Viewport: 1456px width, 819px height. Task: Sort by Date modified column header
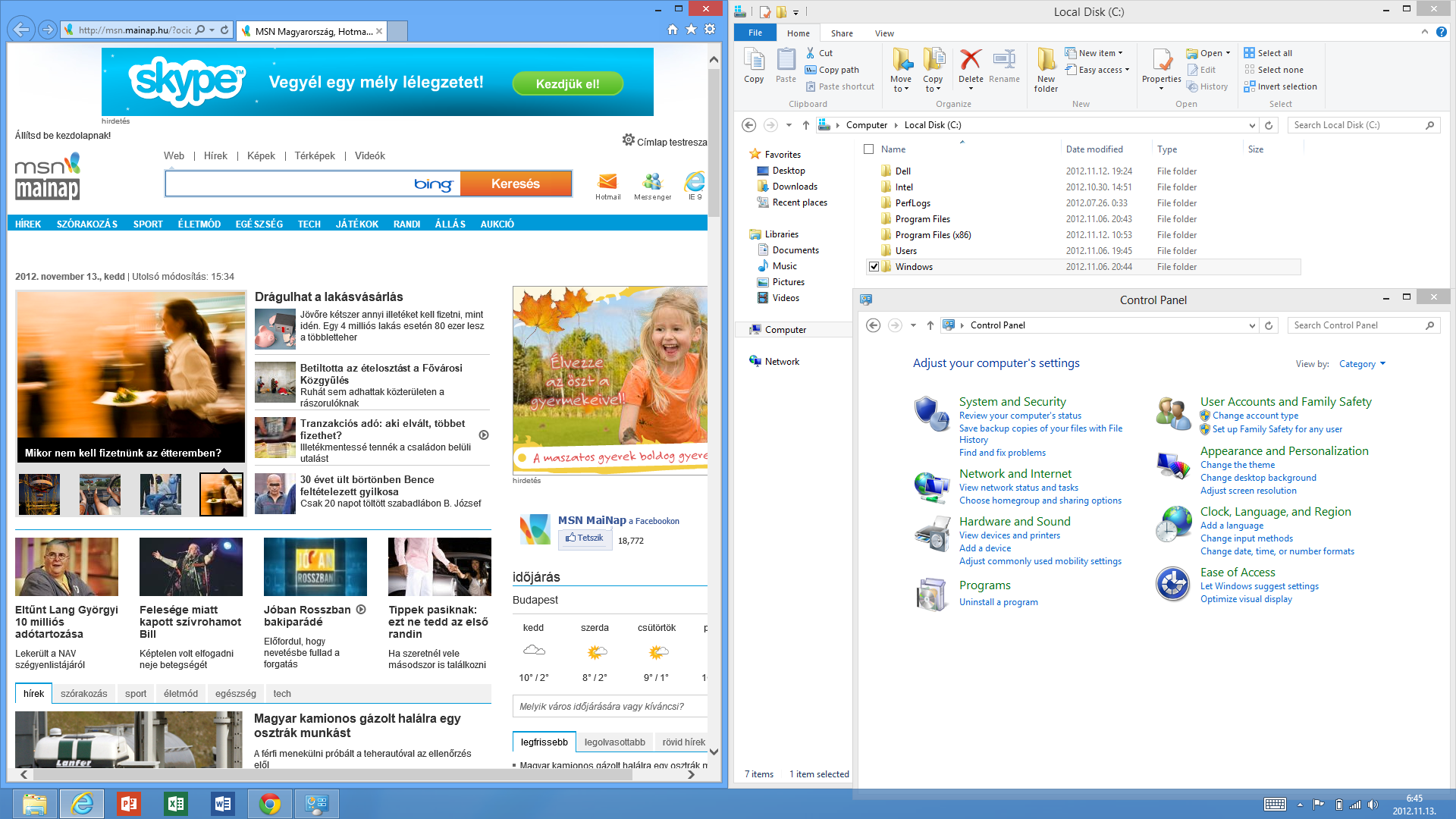pyautogui.click(x=1094, y=149)
